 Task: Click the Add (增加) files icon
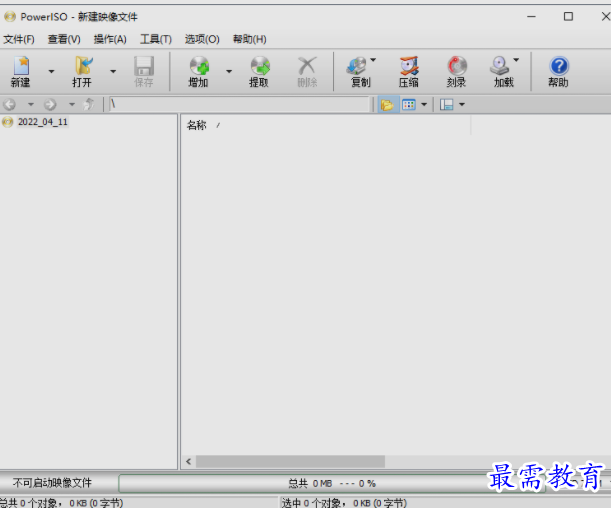coord(199,65)
